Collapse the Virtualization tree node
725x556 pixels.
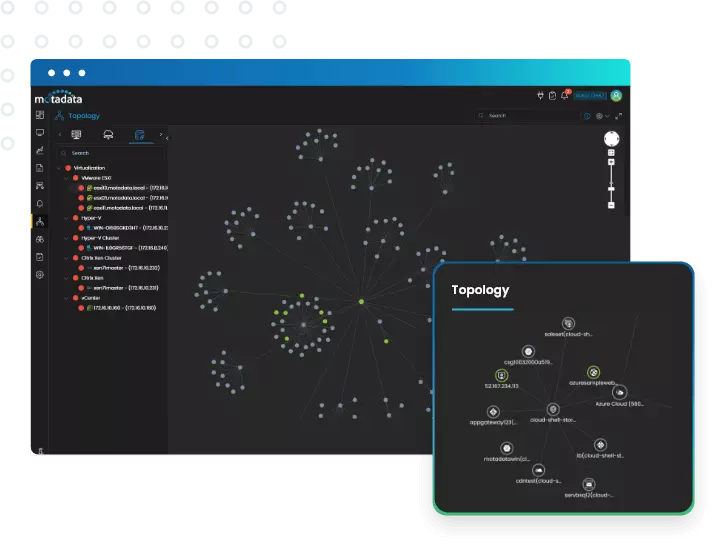tap(60, 168)
